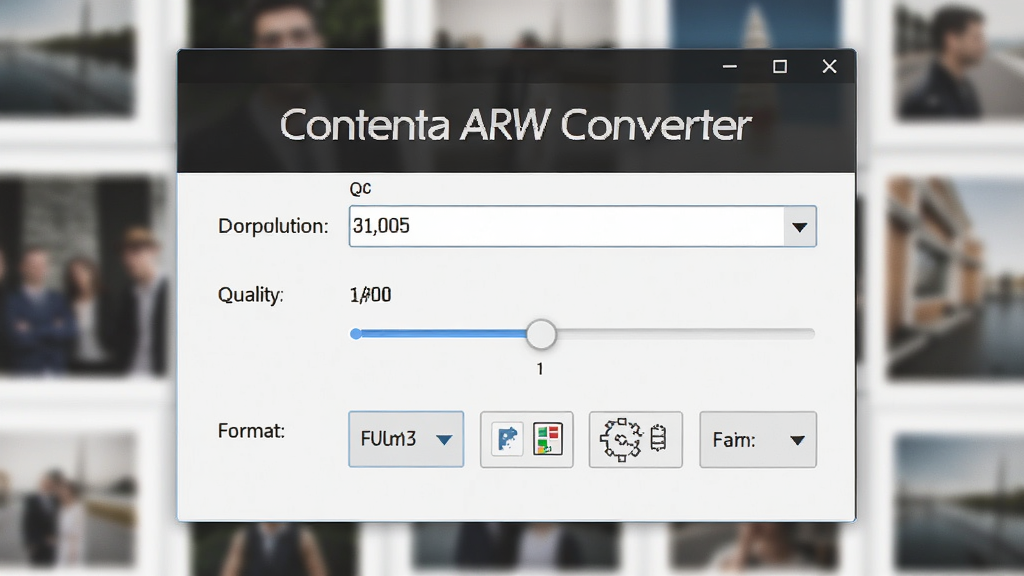
Task: Click the 1/00 quality value text
Action: click(370, 295)
